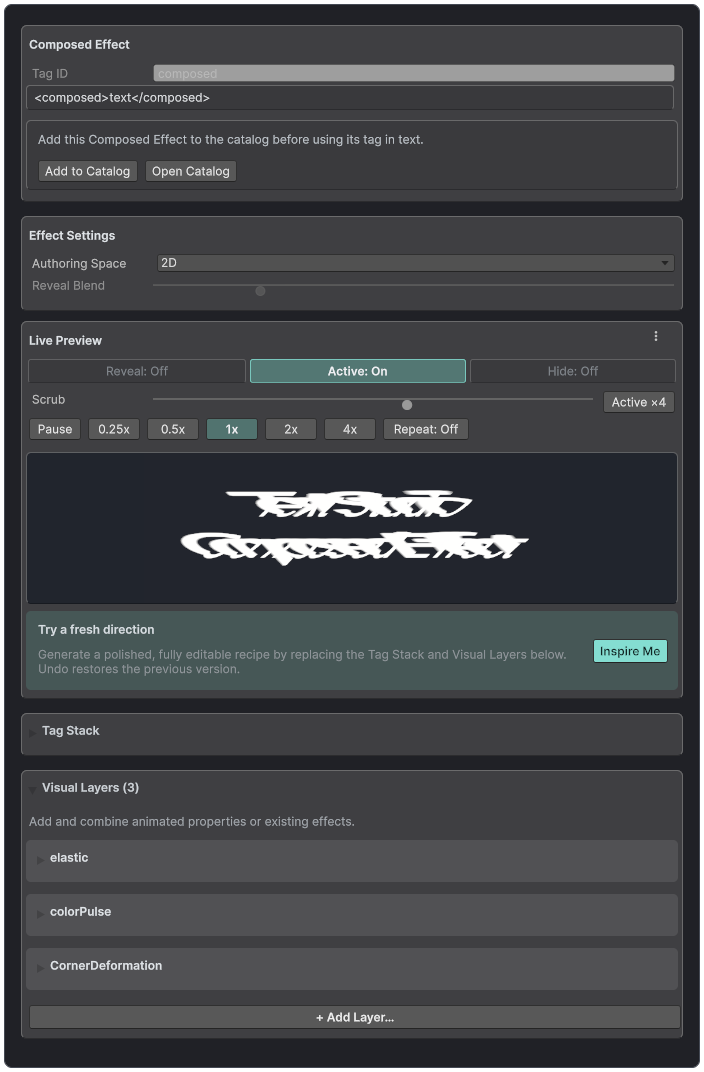Click the Inspire Me button
Screen dimensions: 704x1072
tap(630, 652)
